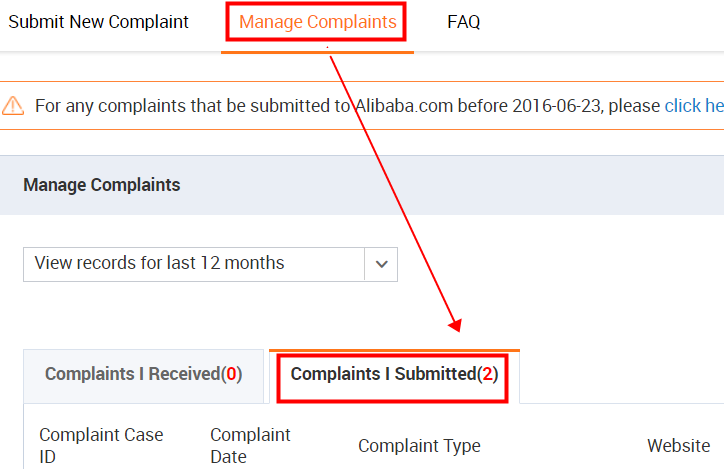Click the Website column header

[678, 446]
